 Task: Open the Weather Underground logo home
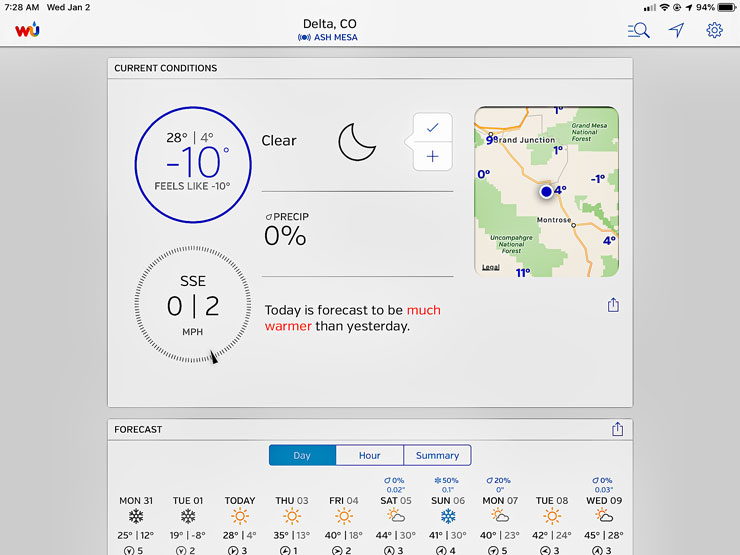click(27, 30)
